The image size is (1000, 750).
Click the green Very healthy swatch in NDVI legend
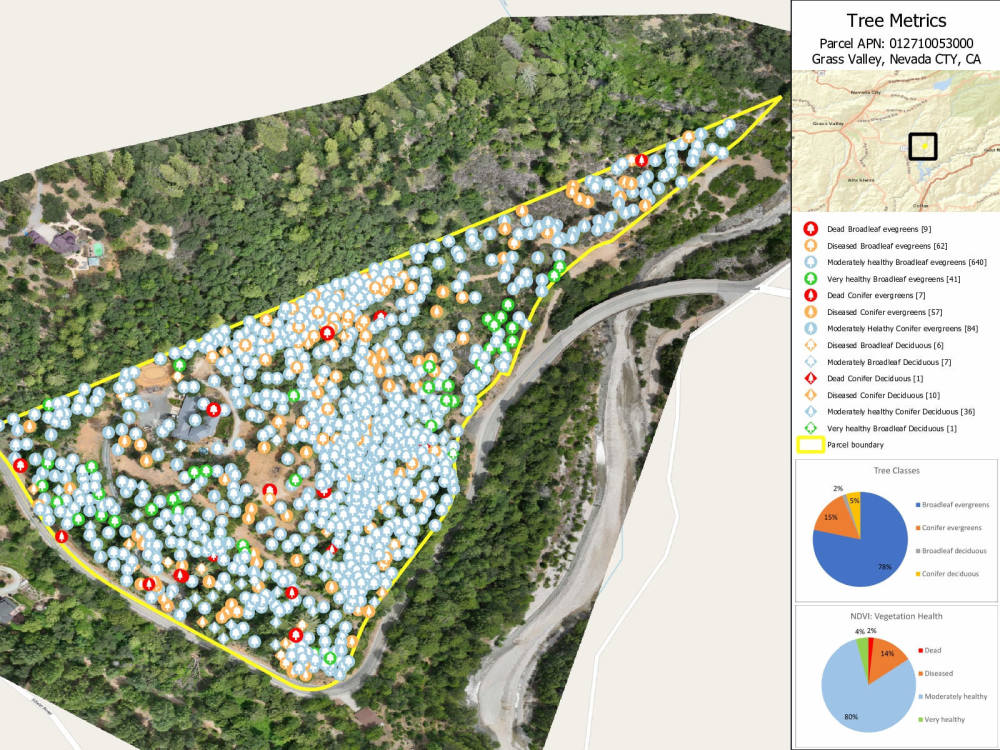920,719
